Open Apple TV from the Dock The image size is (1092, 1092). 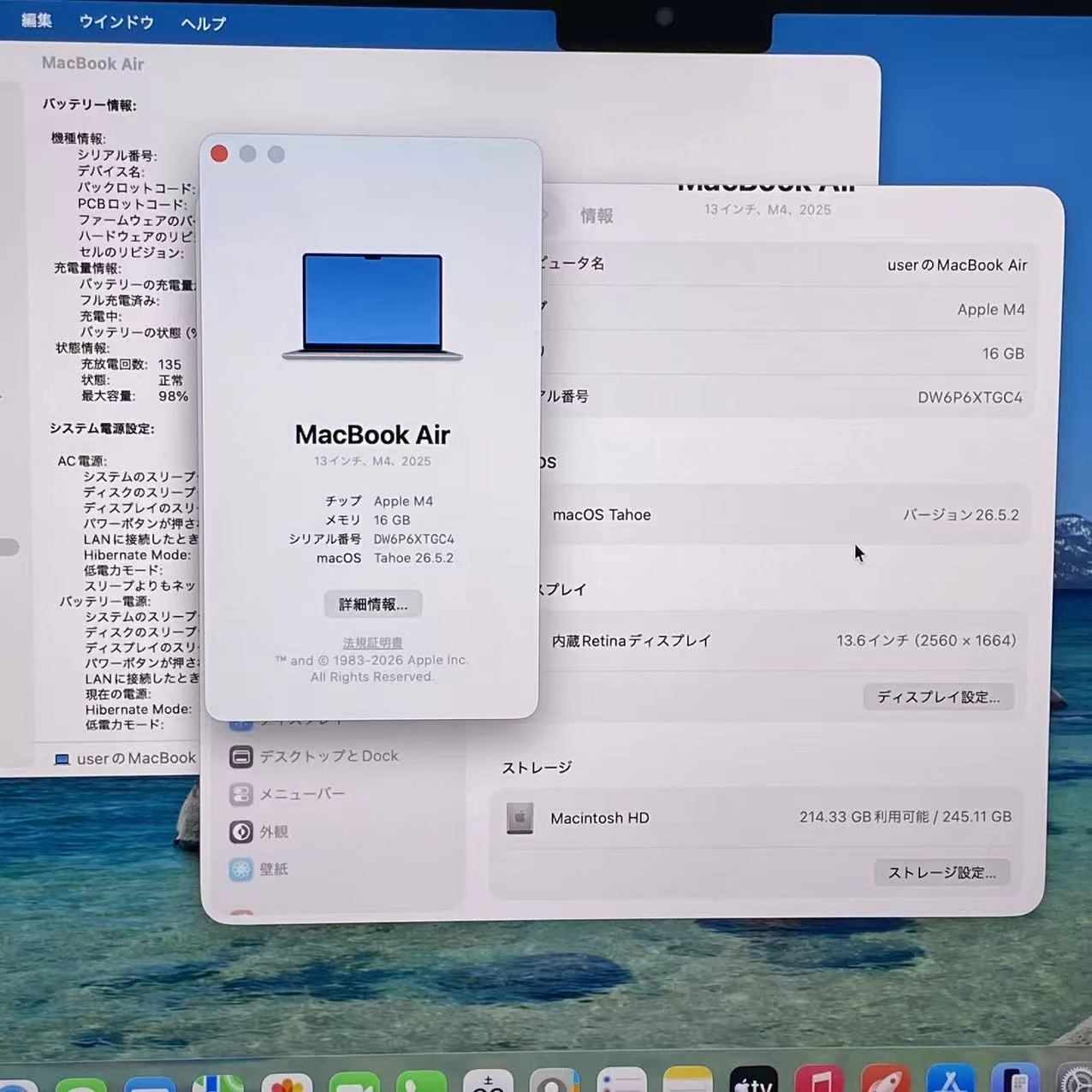tap(753, 1081)
